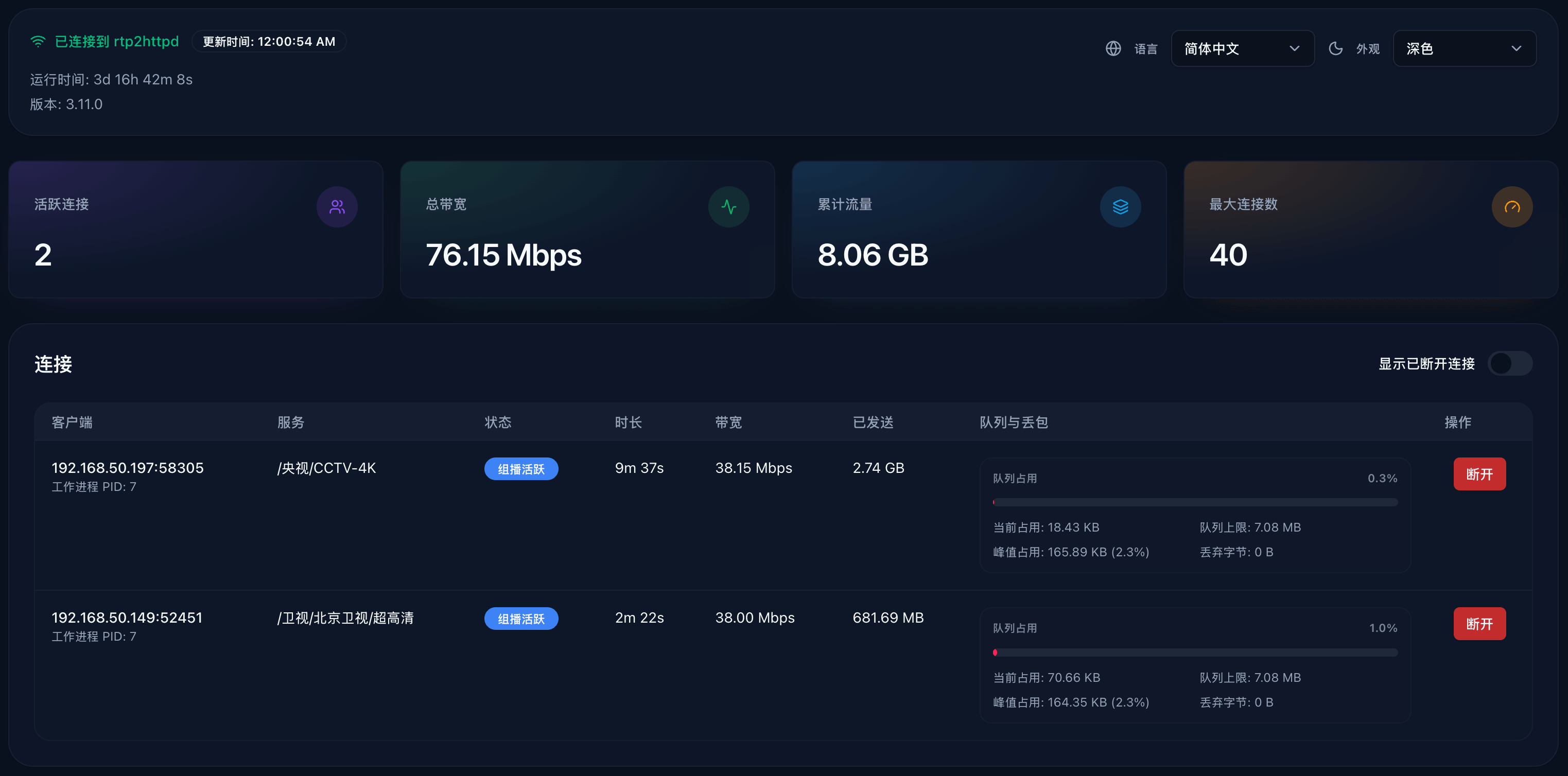The width and height of the screenshot is (1568, 776).
Task: Click the moon appearance icon
Action: [x=1335, y=48]
